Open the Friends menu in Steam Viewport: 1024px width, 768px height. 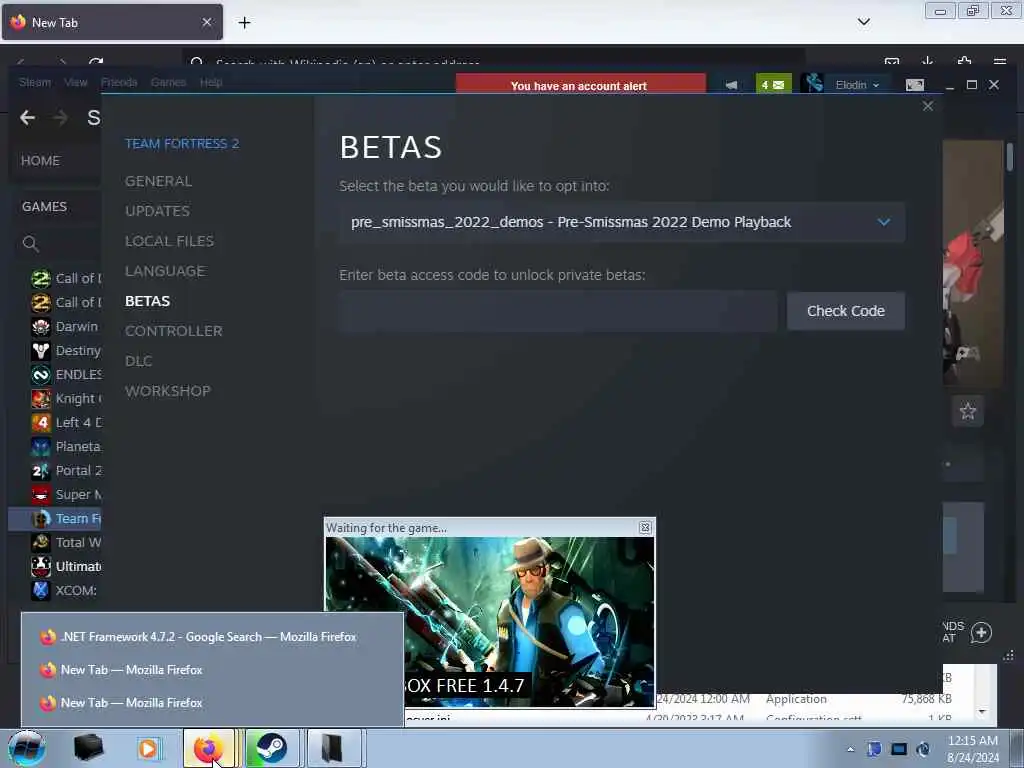point(119,82)
